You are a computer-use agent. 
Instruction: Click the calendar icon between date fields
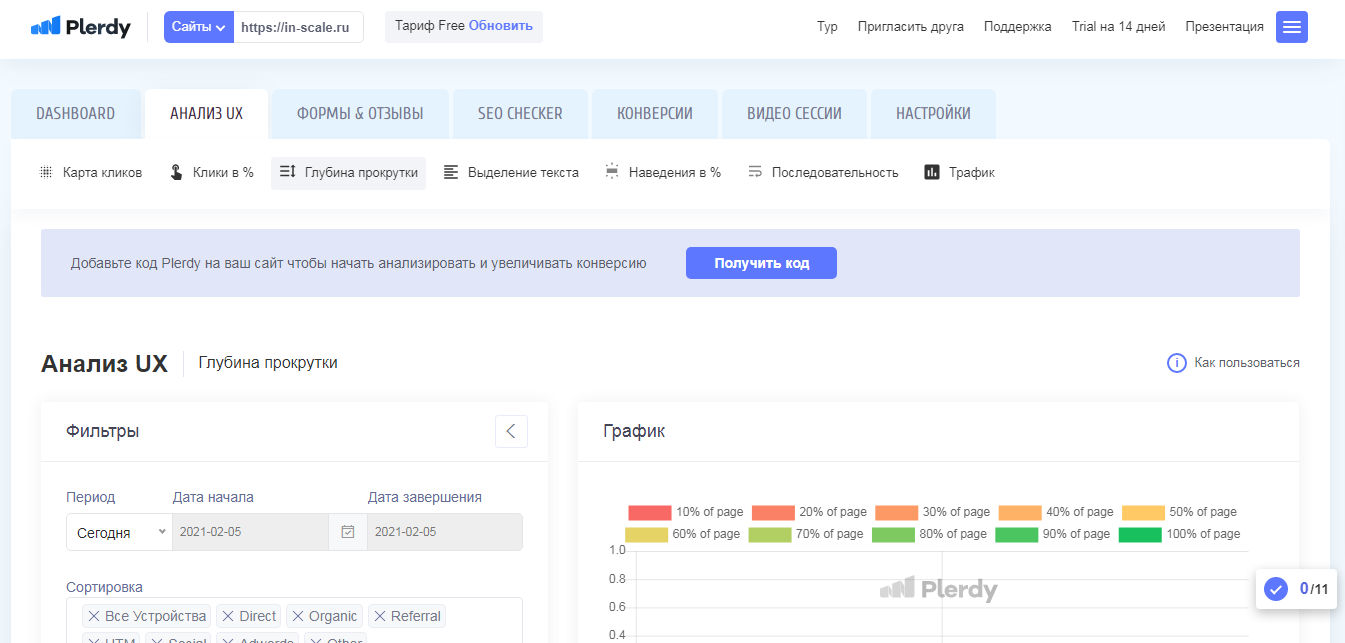[348, 532]
